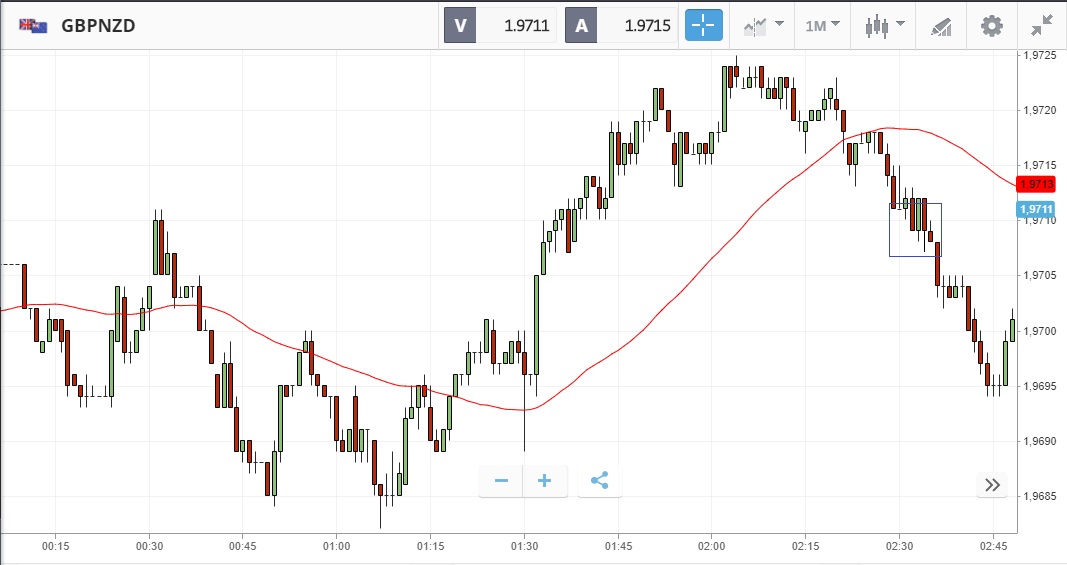1067x565 pixels.
Task: Open chart settings gear
Action: pyautogui.click(x=991, y=25)
